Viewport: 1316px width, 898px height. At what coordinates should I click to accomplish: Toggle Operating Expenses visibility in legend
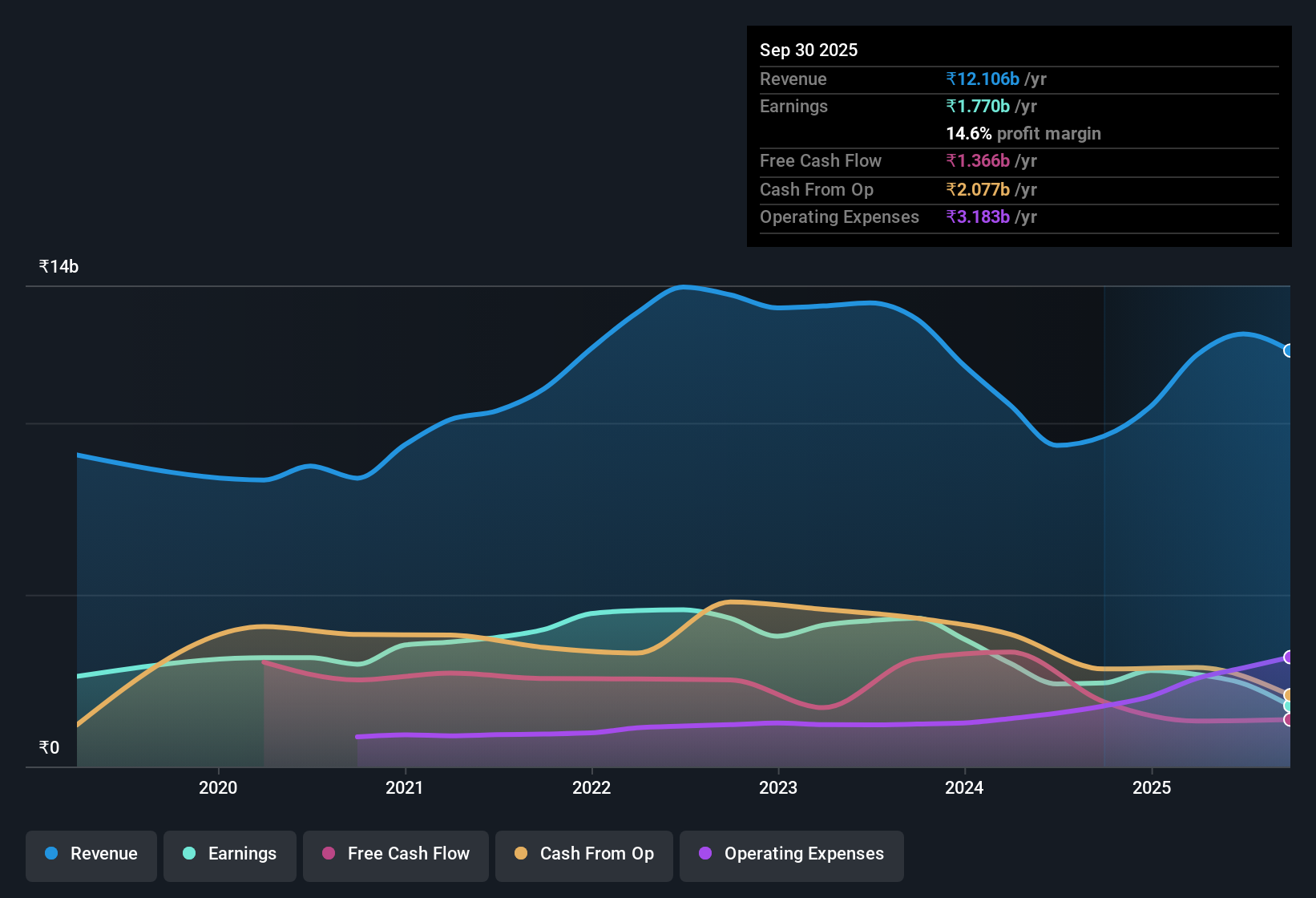(x=791, y=854)
